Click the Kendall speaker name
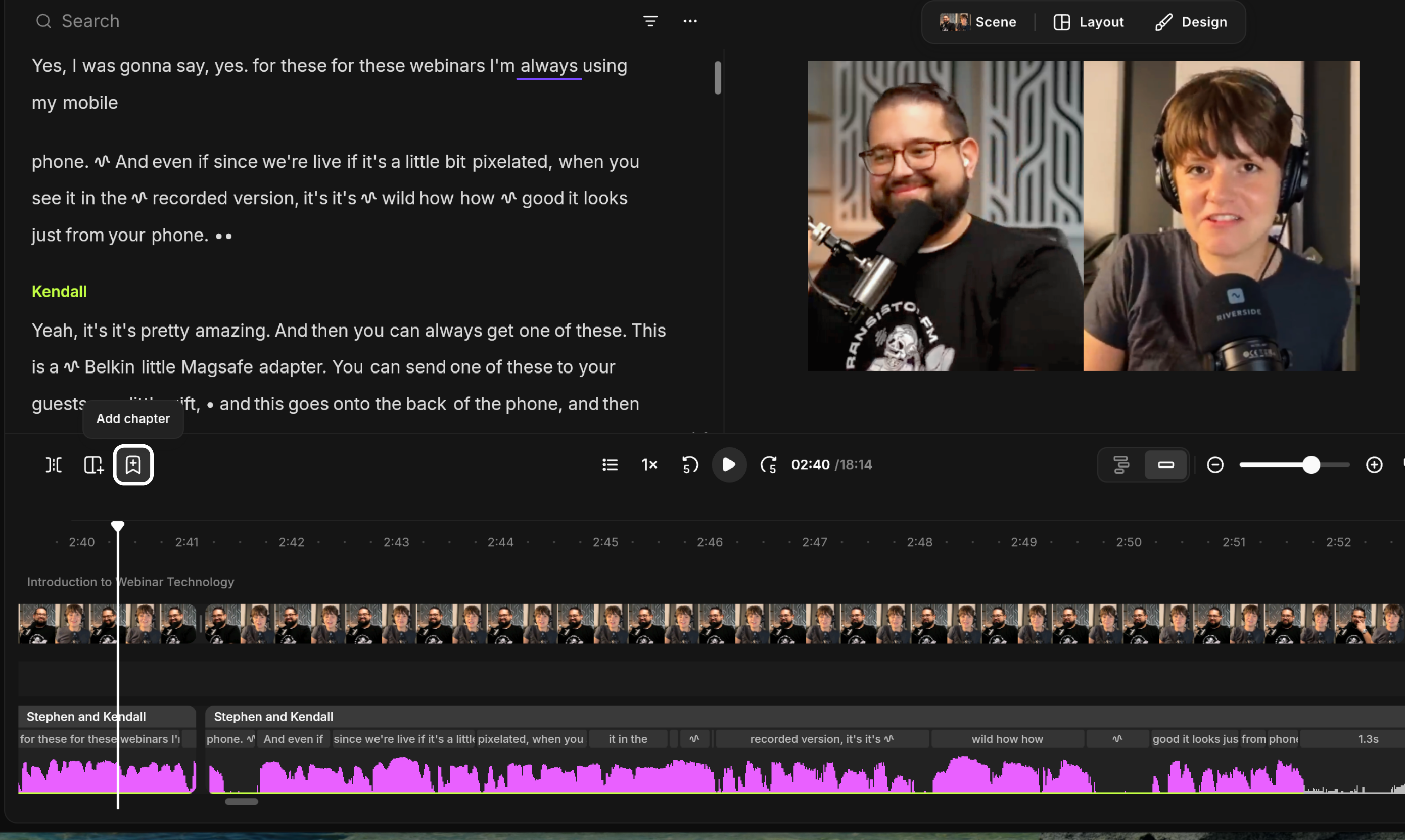 [60, 292]
